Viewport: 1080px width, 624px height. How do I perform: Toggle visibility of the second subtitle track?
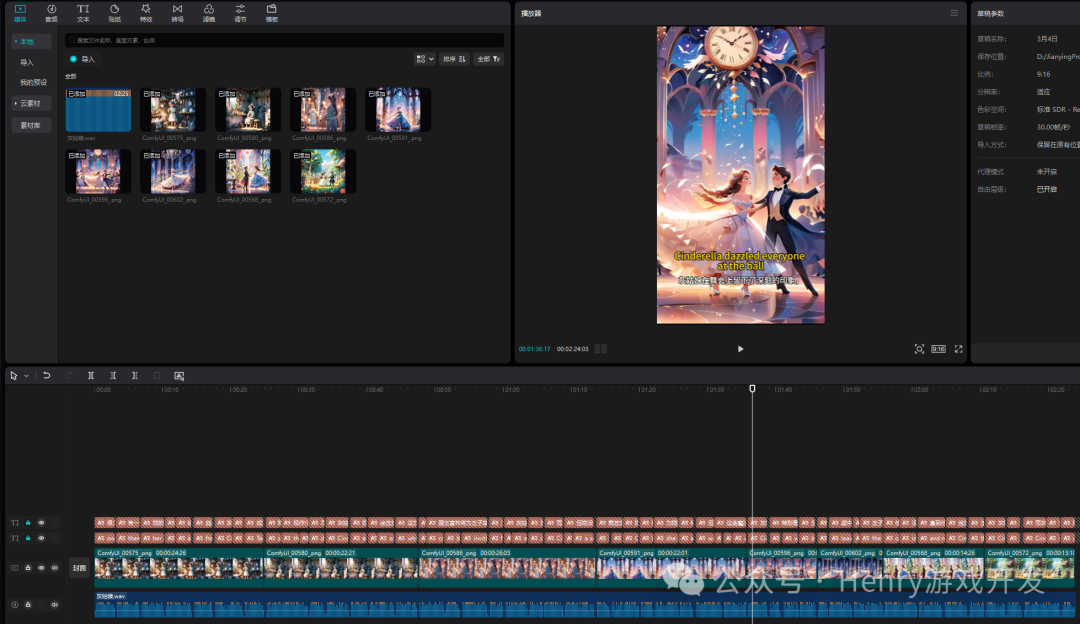pos(41,538)
